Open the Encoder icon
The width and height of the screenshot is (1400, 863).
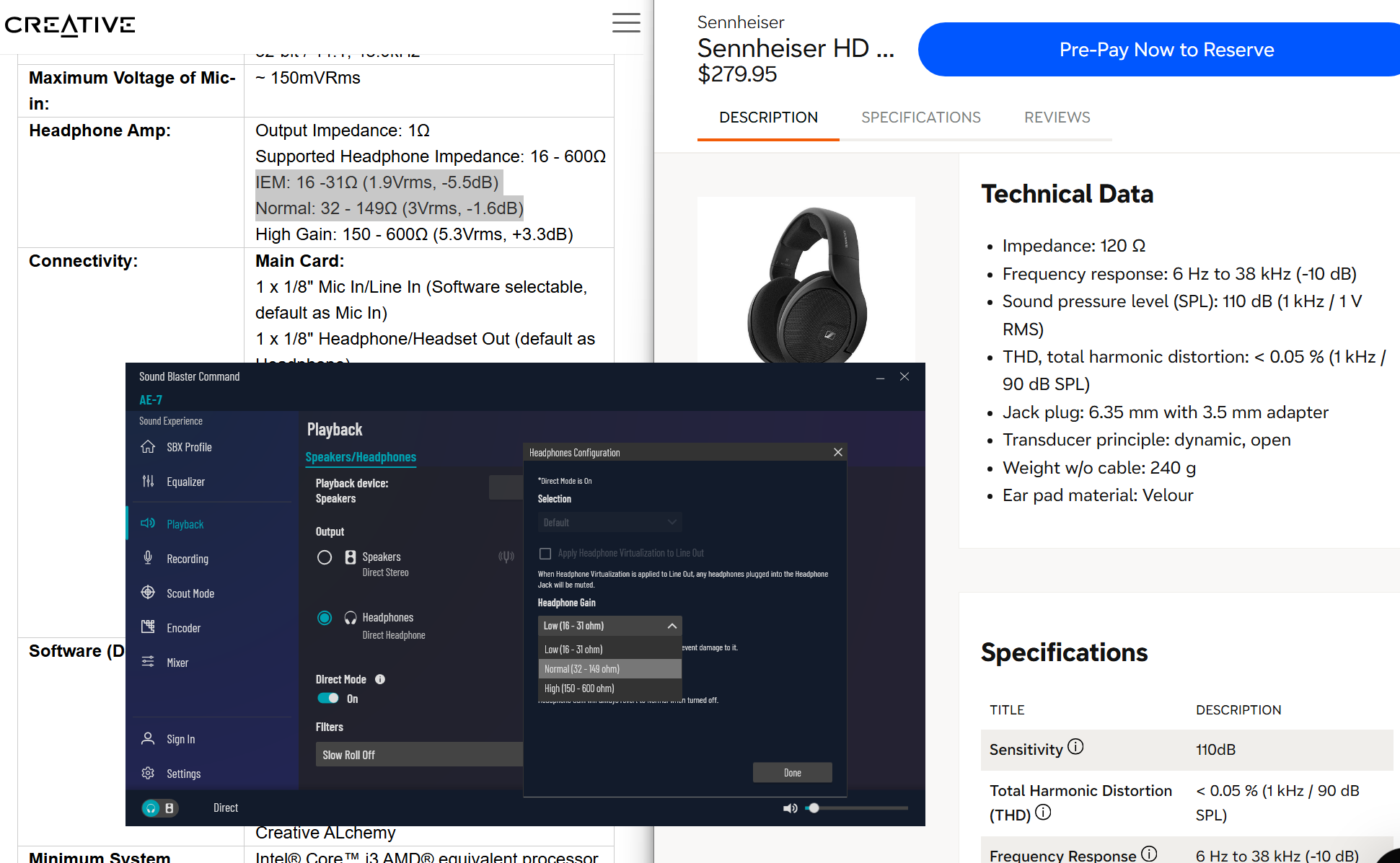click(148, 627)
